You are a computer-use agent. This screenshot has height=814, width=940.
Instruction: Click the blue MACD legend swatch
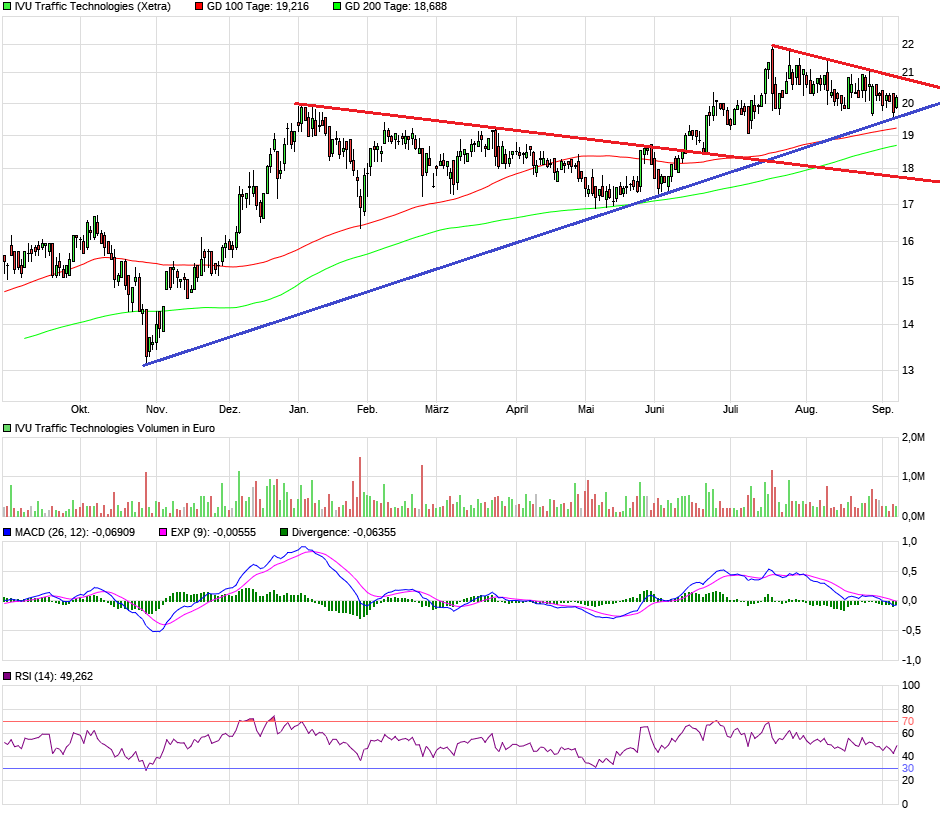(x=7, y=532)
